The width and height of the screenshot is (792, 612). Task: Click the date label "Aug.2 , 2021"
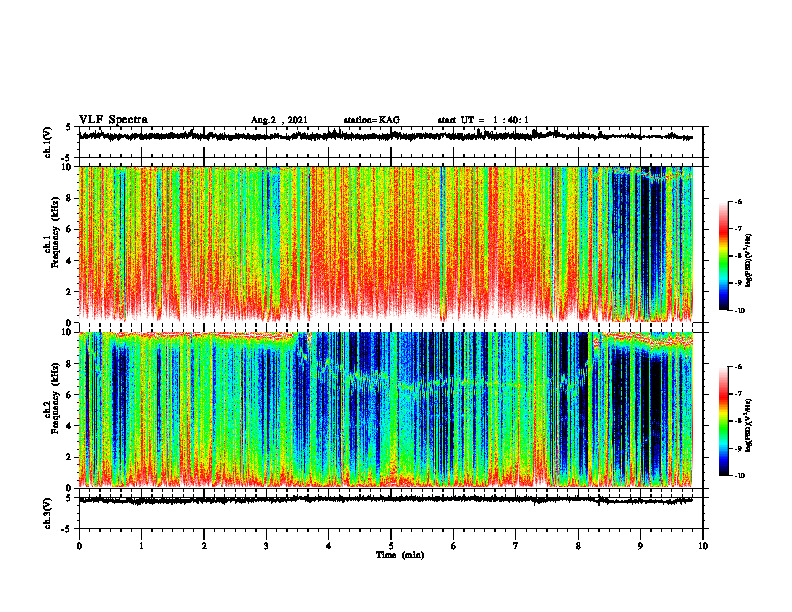coord(279,120)
